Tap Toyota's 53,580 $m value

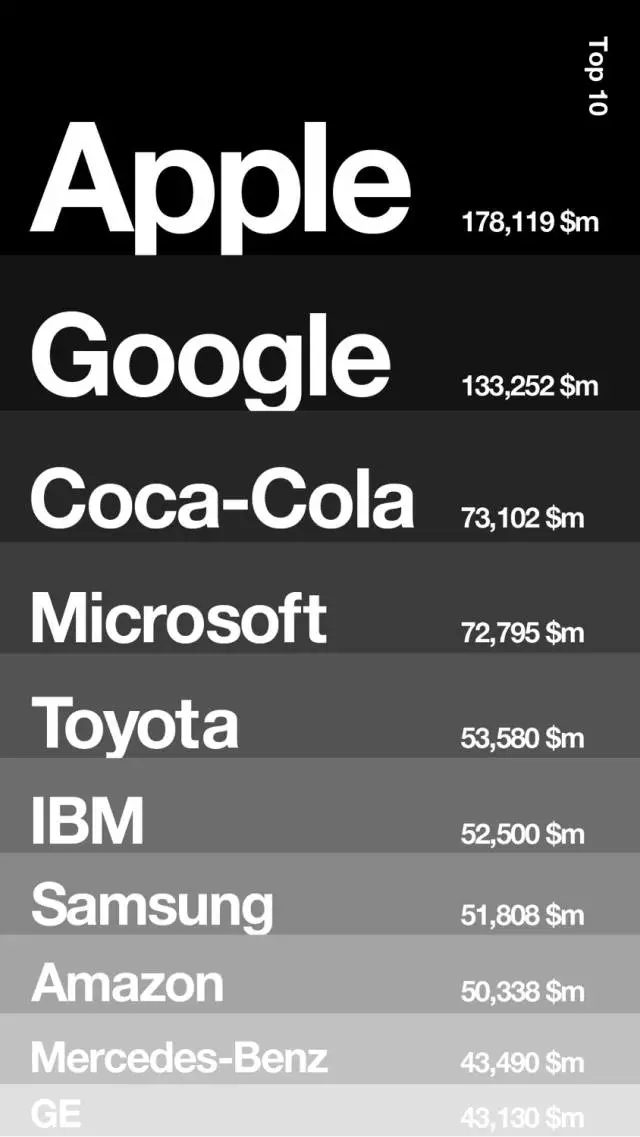[522, 739]
